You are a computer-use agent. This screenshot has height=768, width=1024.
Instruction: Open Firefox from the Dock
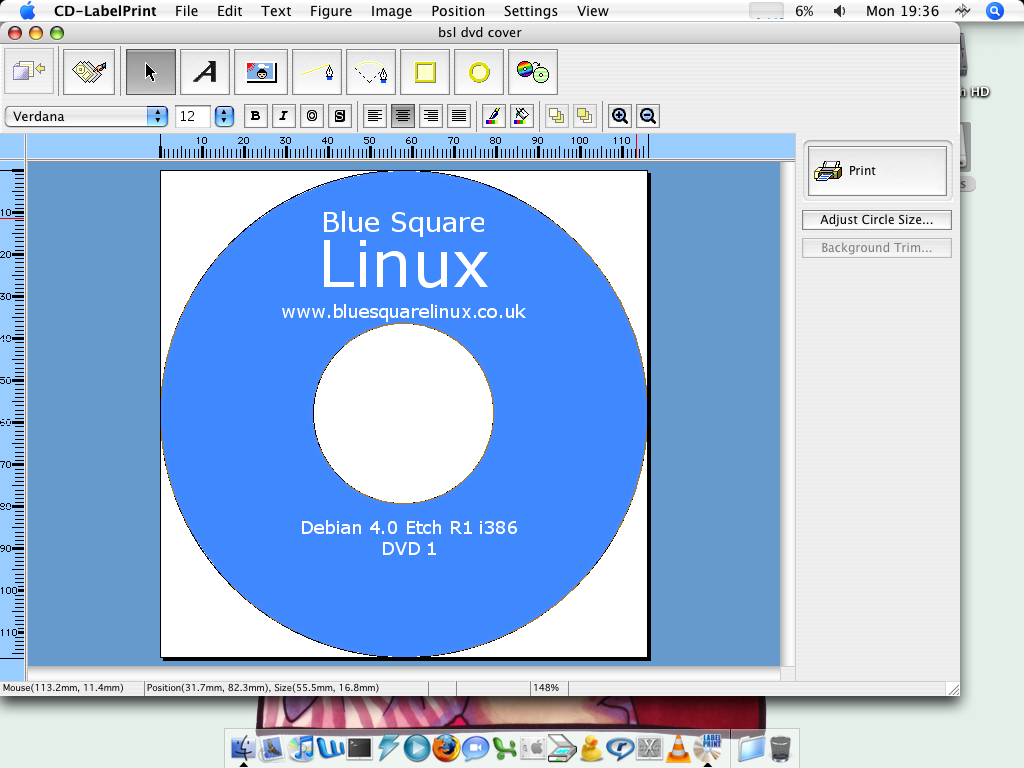pos(446,747)
